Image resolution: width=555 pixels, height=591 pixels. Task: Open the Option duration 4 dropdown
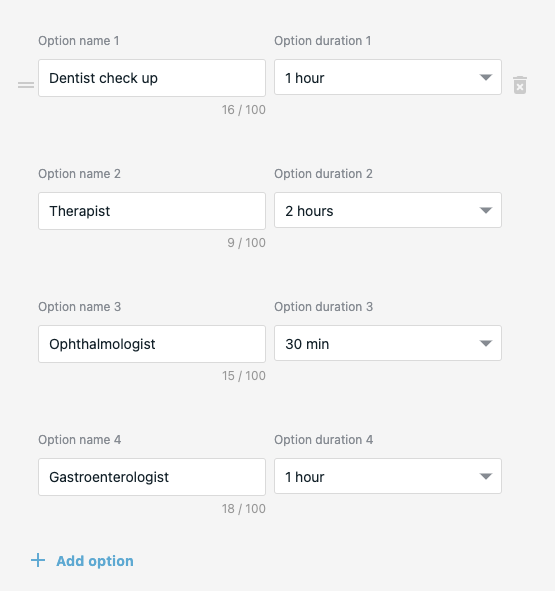coord(388,476)
